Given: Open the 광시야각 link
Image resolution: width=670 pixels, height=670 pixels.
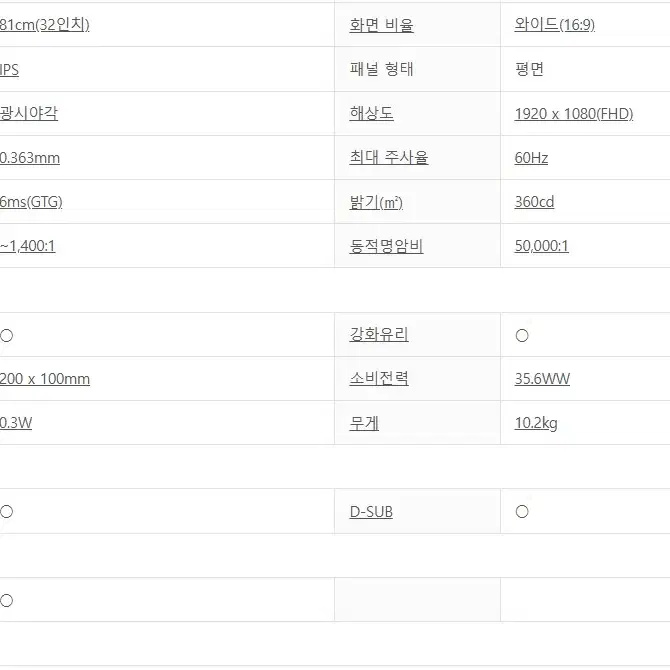Looking at the screenshot, I should point(29,113).
